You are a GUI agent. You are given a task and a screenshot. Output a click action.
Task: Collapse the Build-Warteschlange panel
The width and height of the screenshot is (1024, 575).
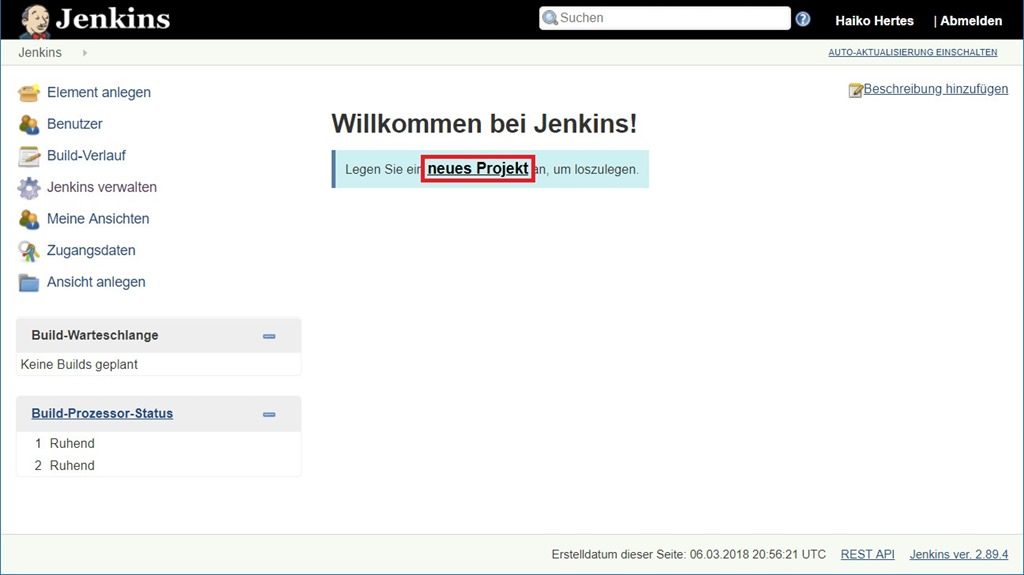pyautogui.click(x=269, y=336)
